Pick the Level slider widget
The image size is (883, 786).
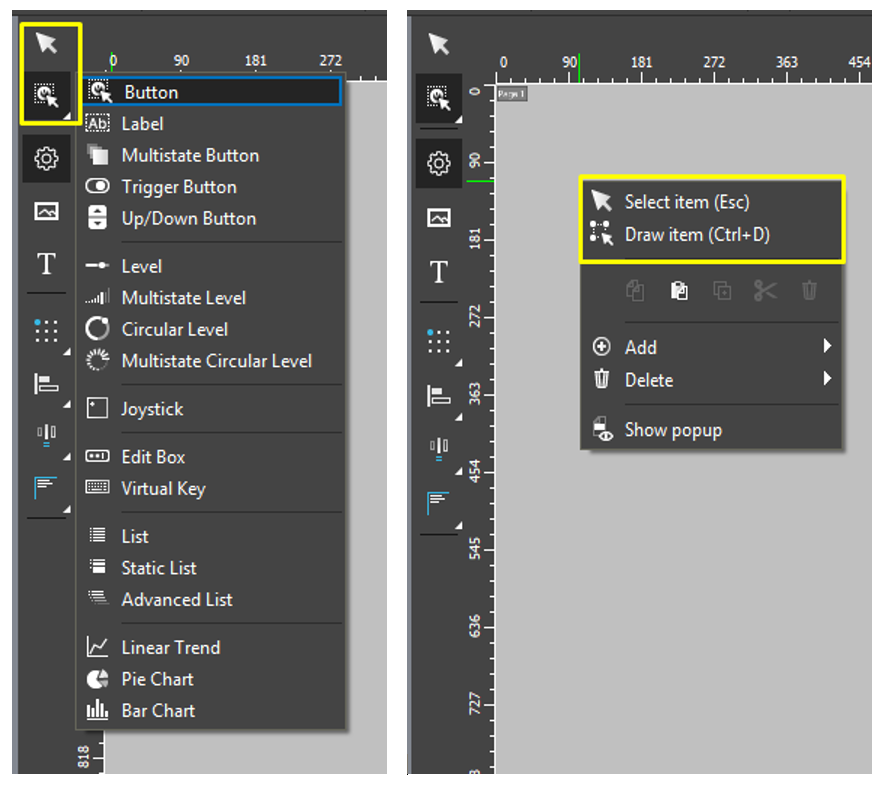click(x=141, y=266)
